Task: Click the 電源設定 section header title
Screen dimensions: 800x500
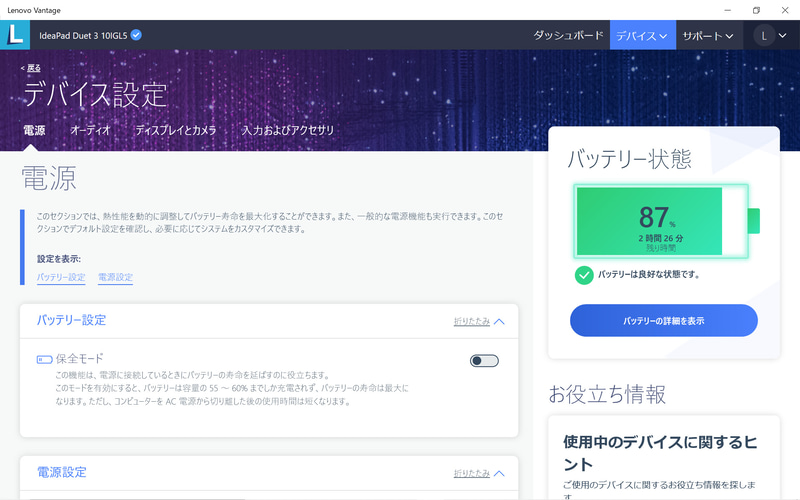Action: point(62,472)
